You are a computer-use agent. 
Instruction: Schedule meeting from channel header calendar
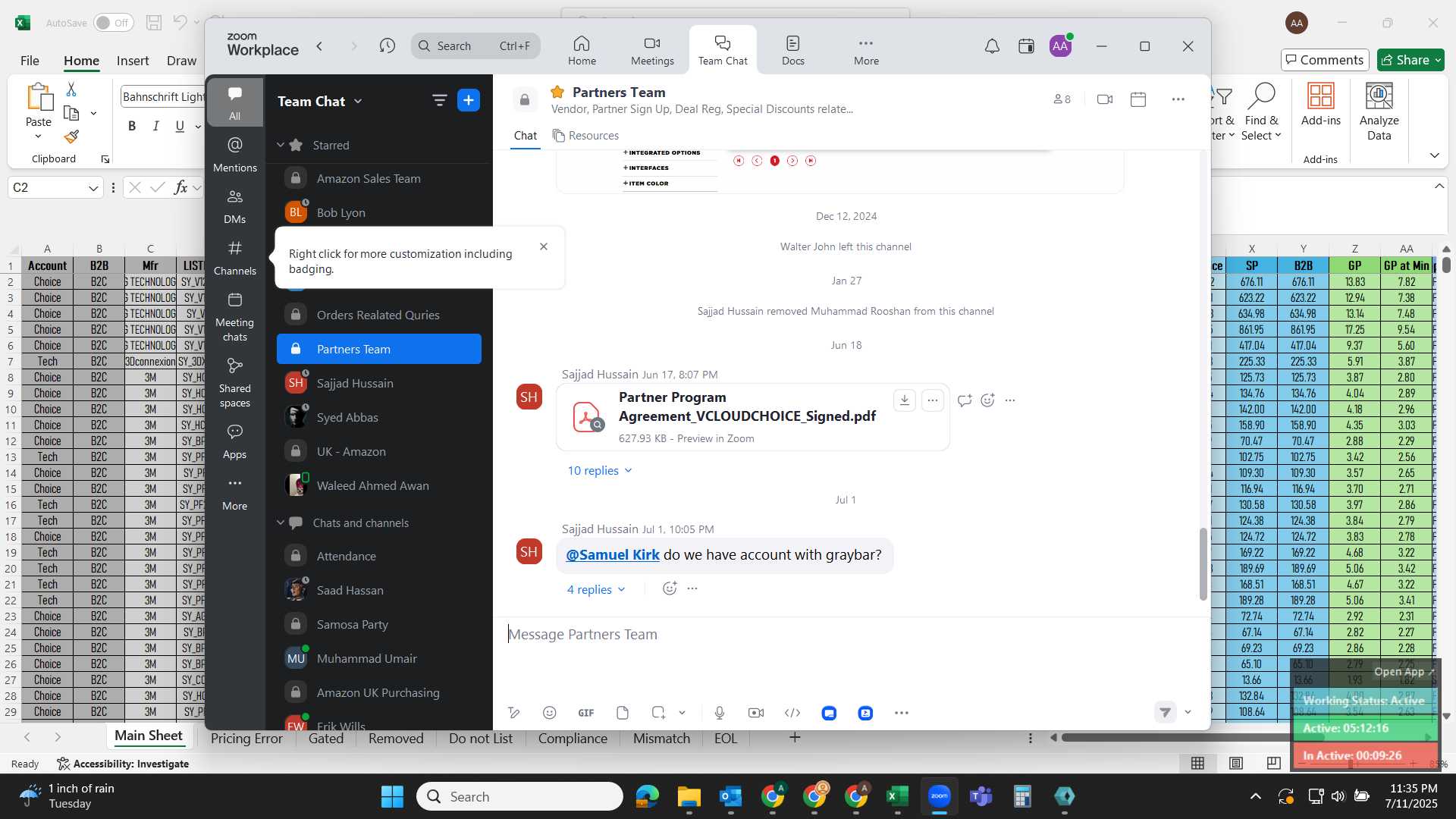pos(1138,99)
